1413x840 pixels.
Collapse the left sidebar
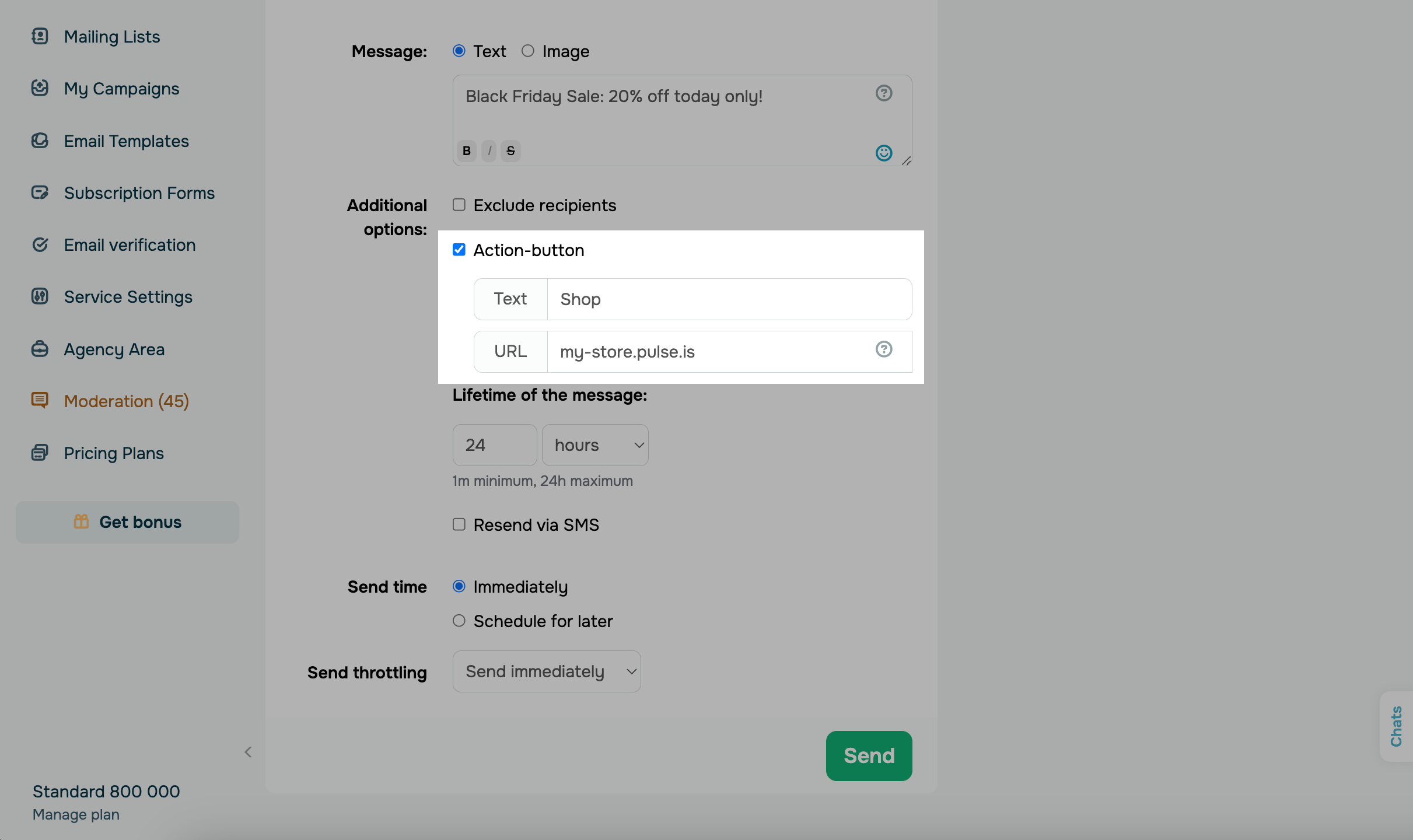(247, 751)
